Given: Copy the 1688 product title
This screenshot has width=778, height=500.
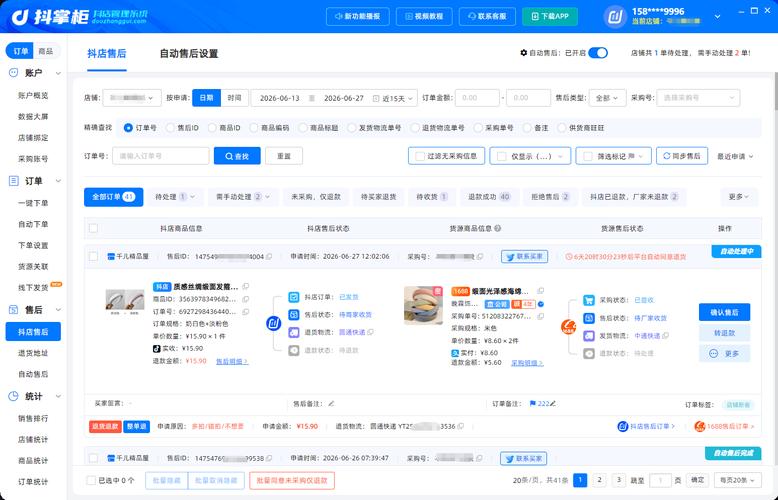Looking at the screenshot, I should click(x=540, y=291).
